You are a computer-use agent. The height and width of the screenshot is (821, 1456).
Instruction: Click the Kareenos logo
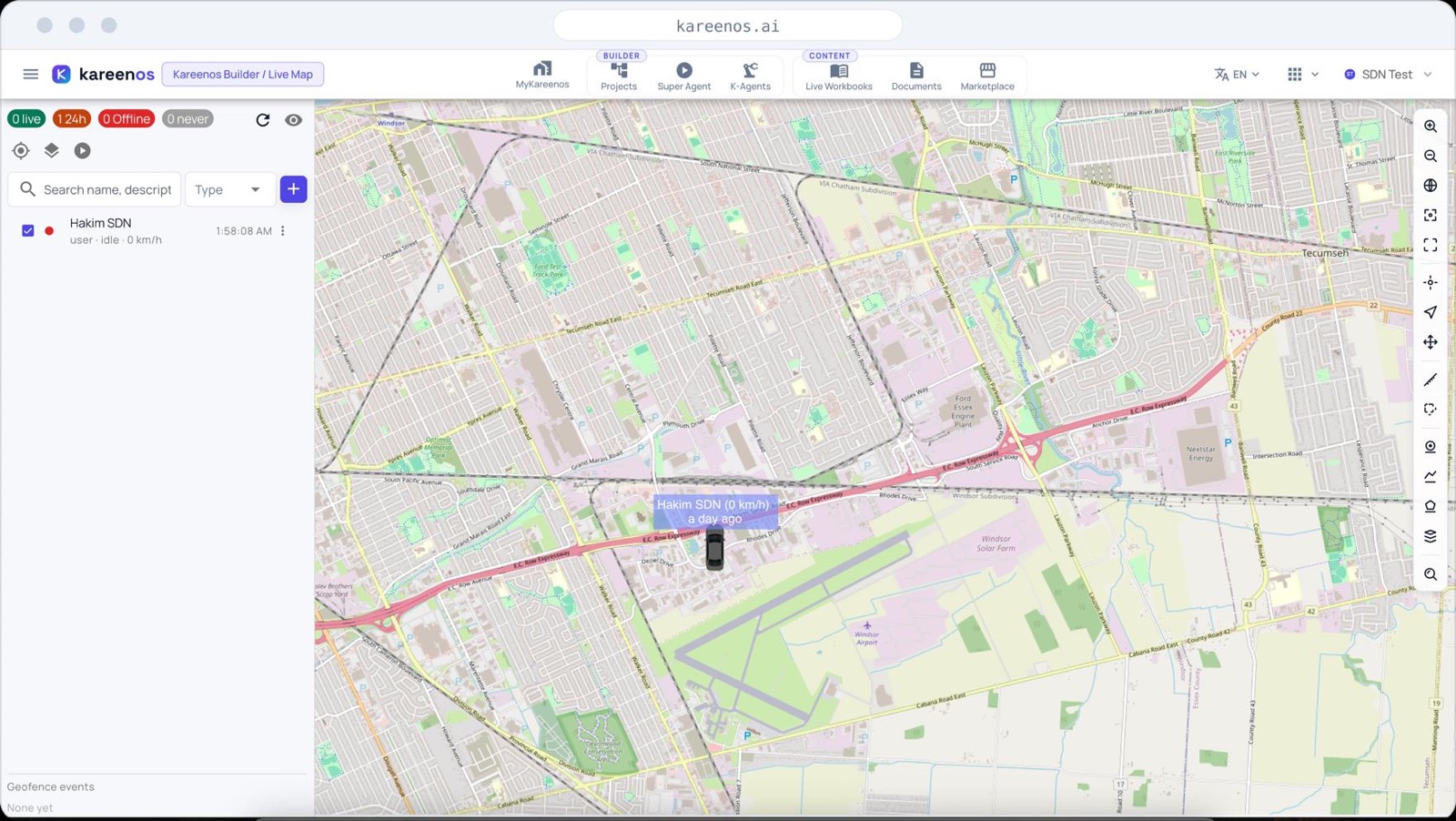point(103,75)
